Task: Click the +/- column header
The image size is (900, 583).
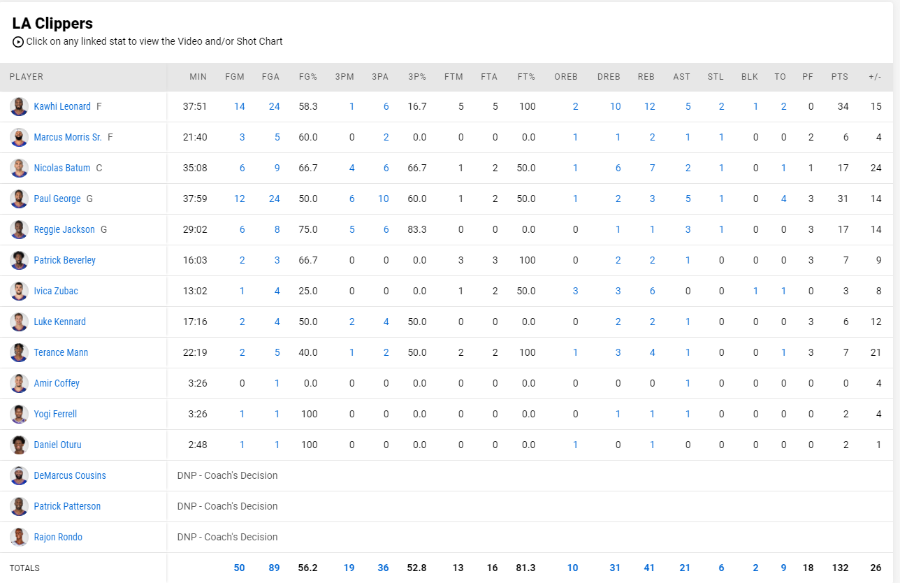Action: (875, 77)
